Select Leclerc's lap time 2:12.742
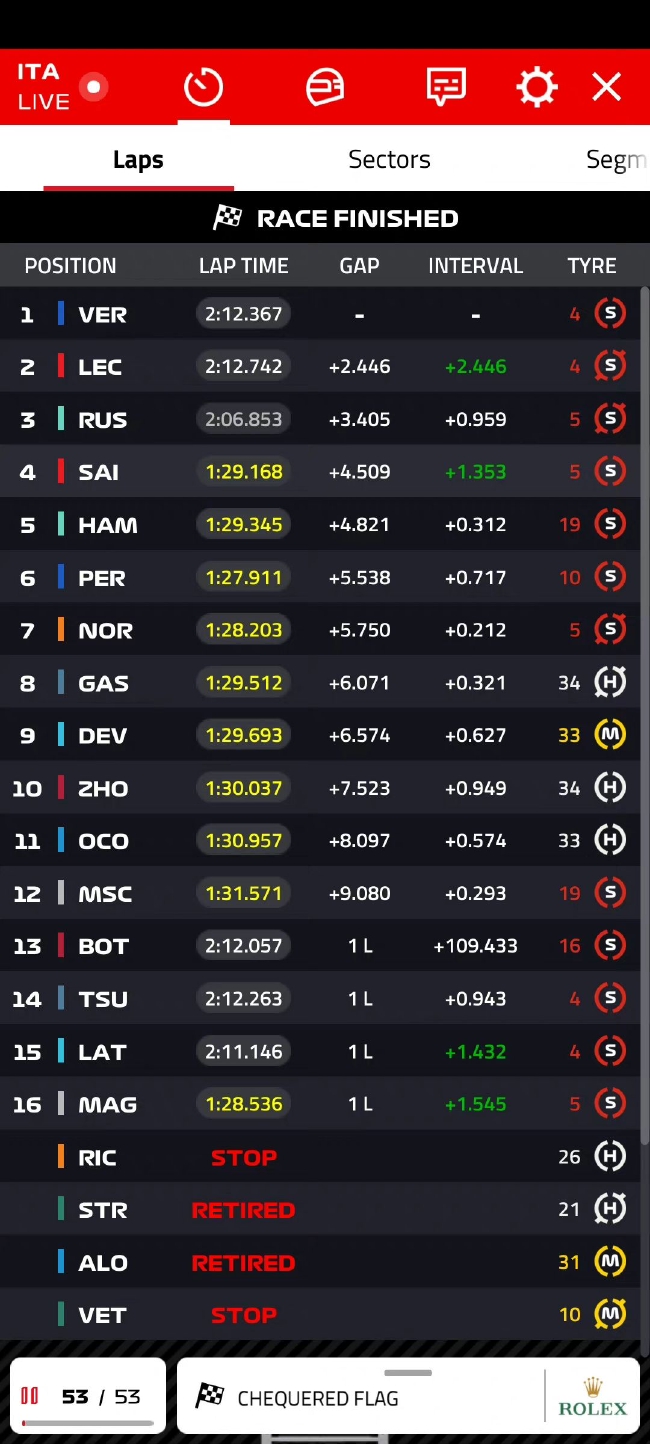This screenshot has width=650, height=1444. point(243,367)
